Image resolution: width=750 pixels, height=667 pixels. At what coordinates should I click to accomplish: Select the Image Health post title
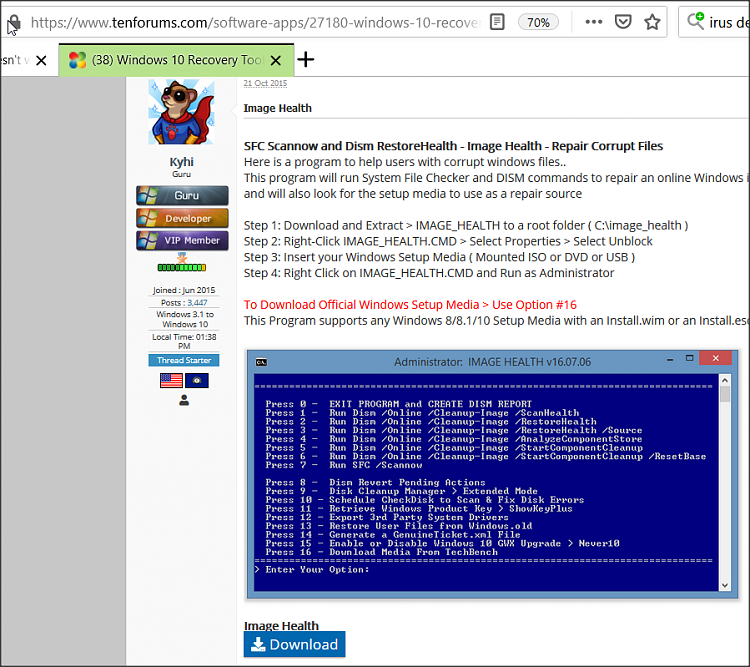pos(277,108)
